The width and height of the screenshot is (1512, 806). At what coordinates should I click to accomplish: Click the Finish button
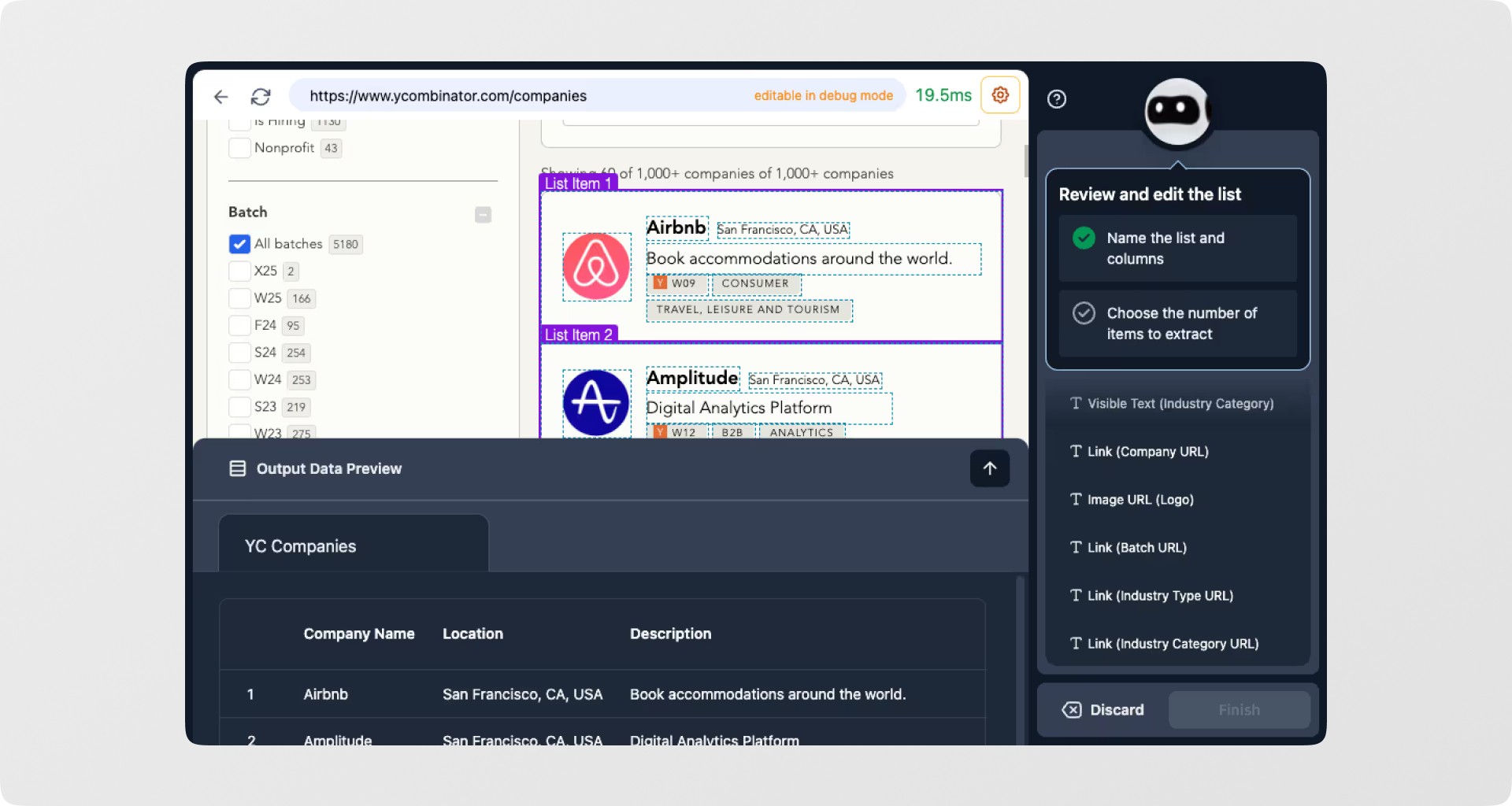(1239, 710)
